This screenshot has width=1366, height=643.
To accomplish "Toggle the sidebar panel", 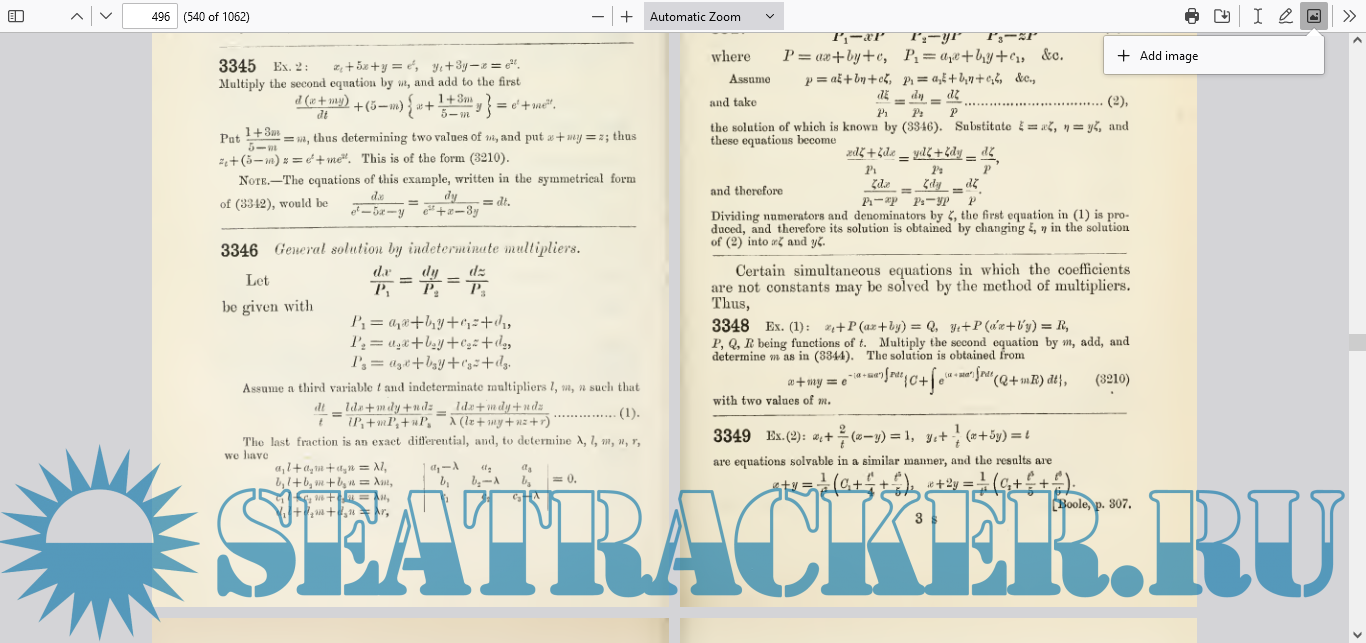I will click(x=17, y=16).
